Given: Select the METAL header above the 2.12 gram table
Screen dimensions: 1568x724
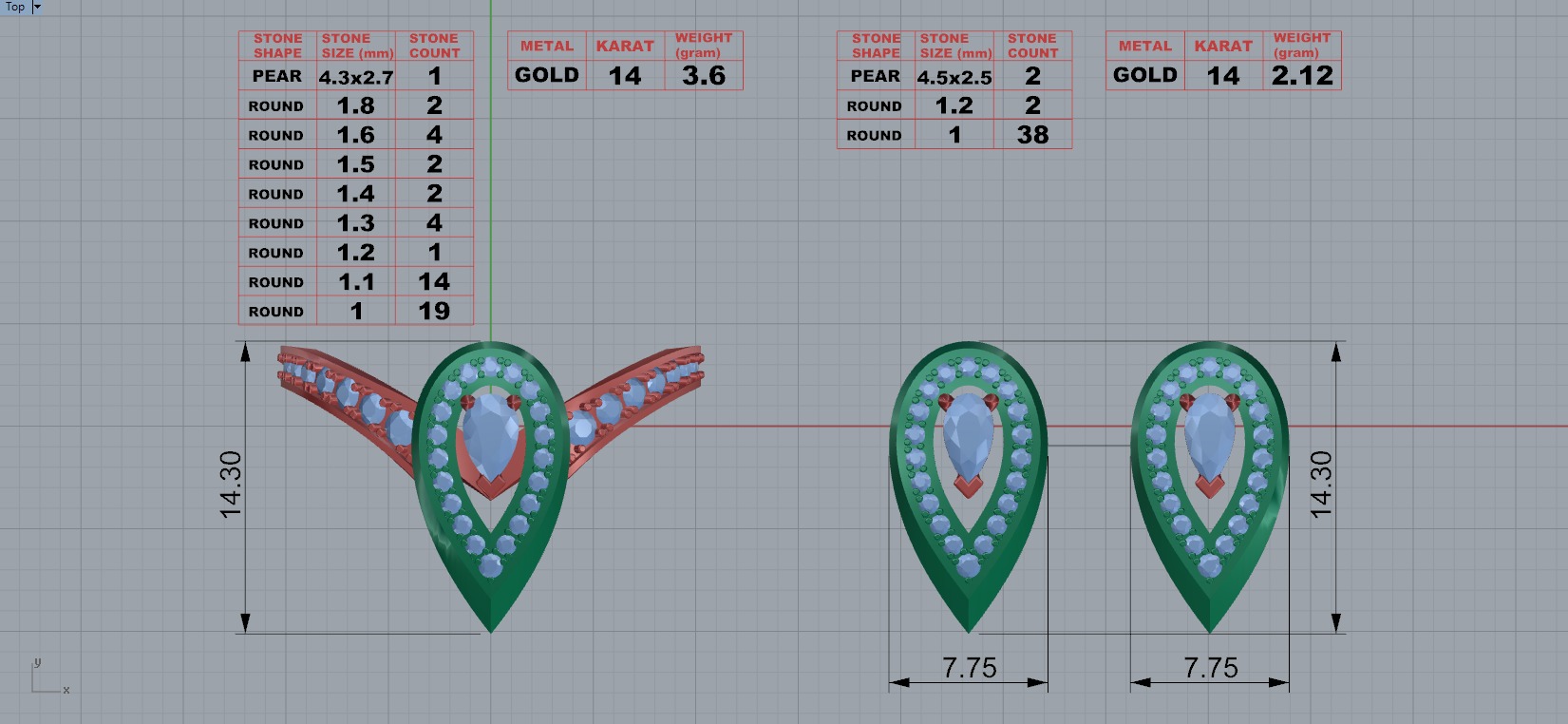Looking at the screenshot, I should (x=1145, y=46).
